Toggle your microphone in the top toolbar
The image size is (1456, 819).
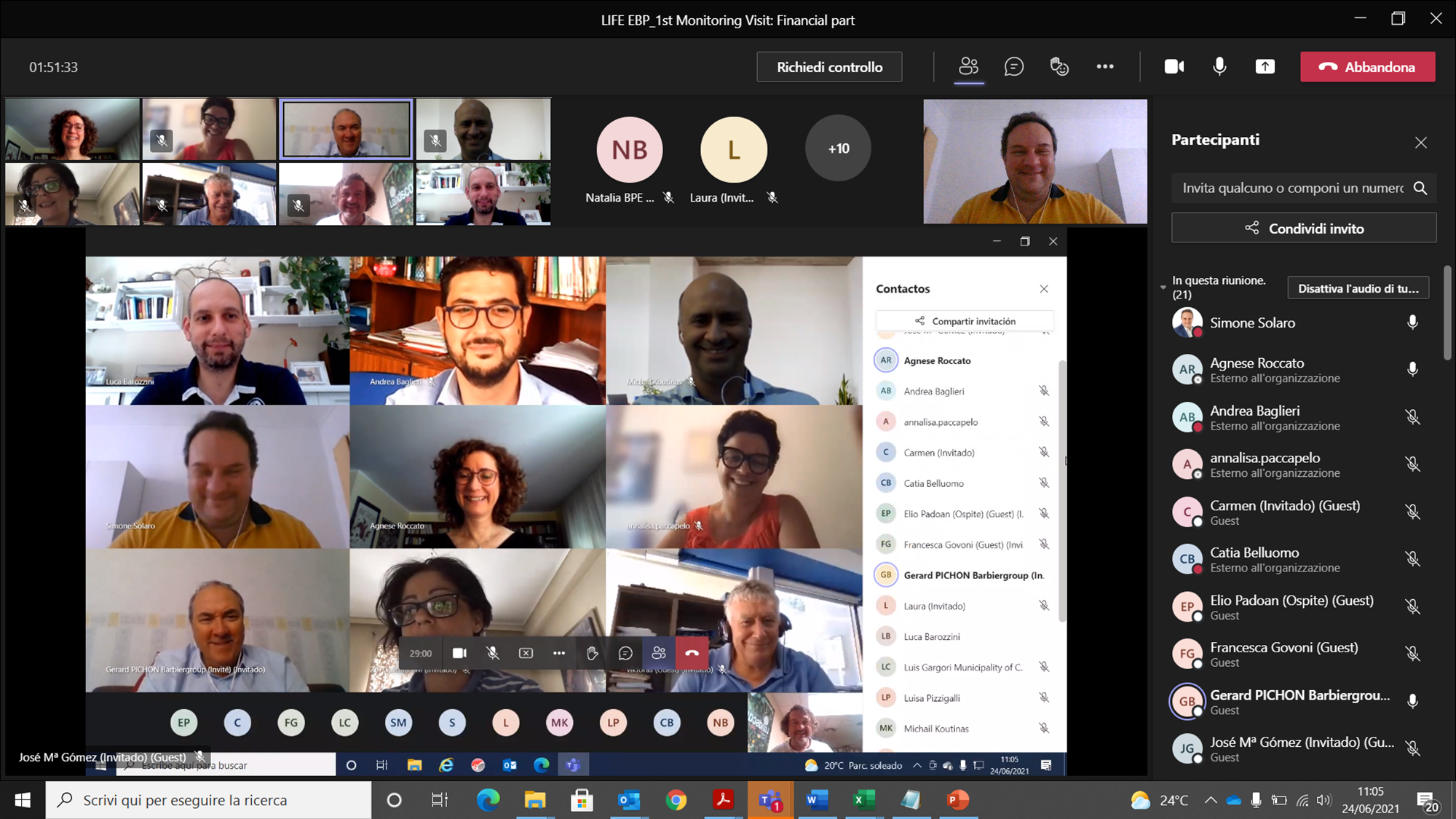coord(1219,67)
